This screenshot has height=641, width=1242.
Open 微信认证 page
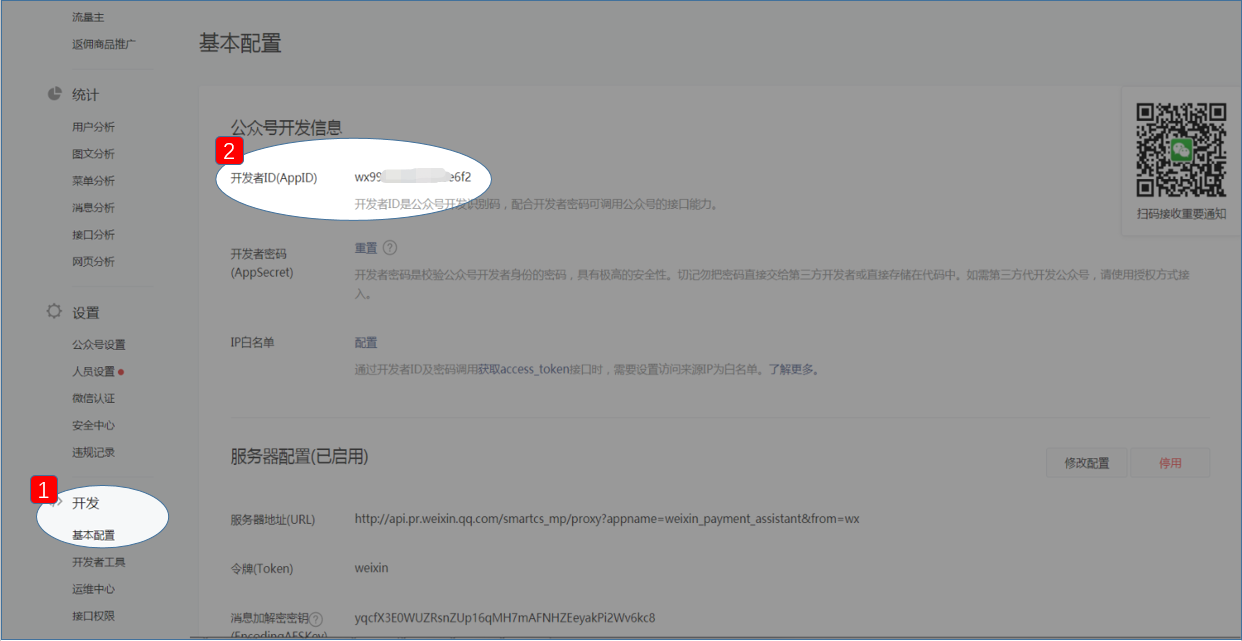coord(93,399)
